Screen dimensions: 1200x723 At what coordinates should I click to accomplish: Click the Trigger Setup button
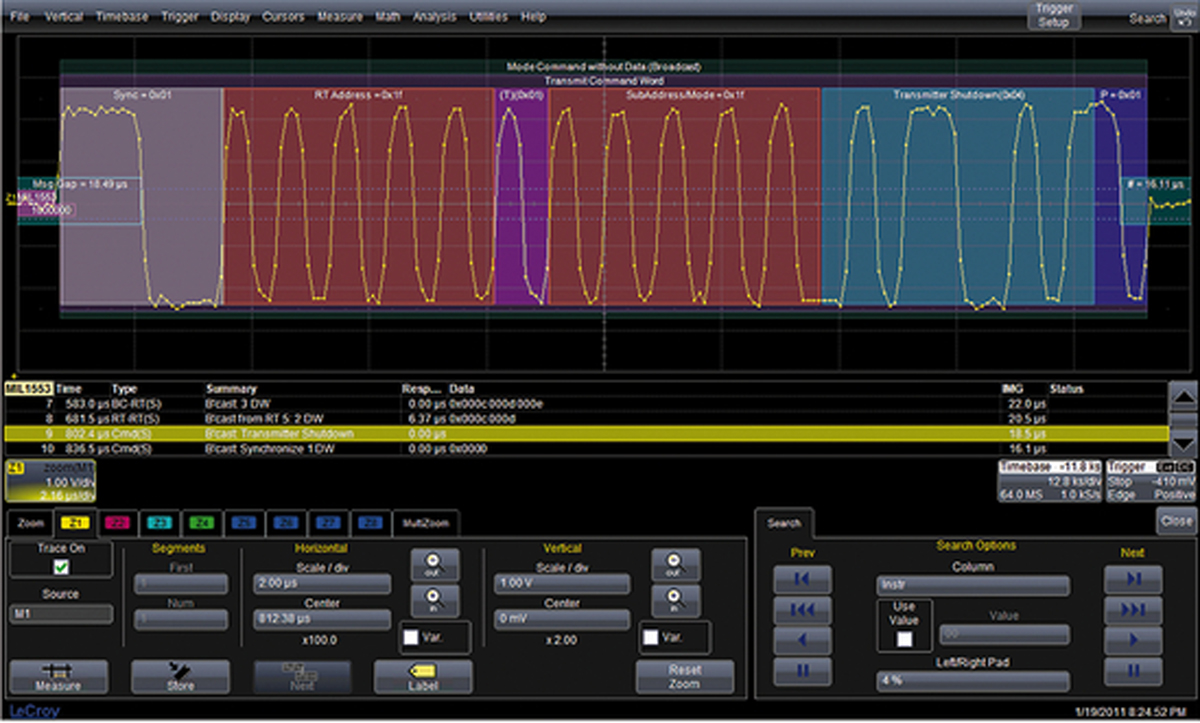1053,16
